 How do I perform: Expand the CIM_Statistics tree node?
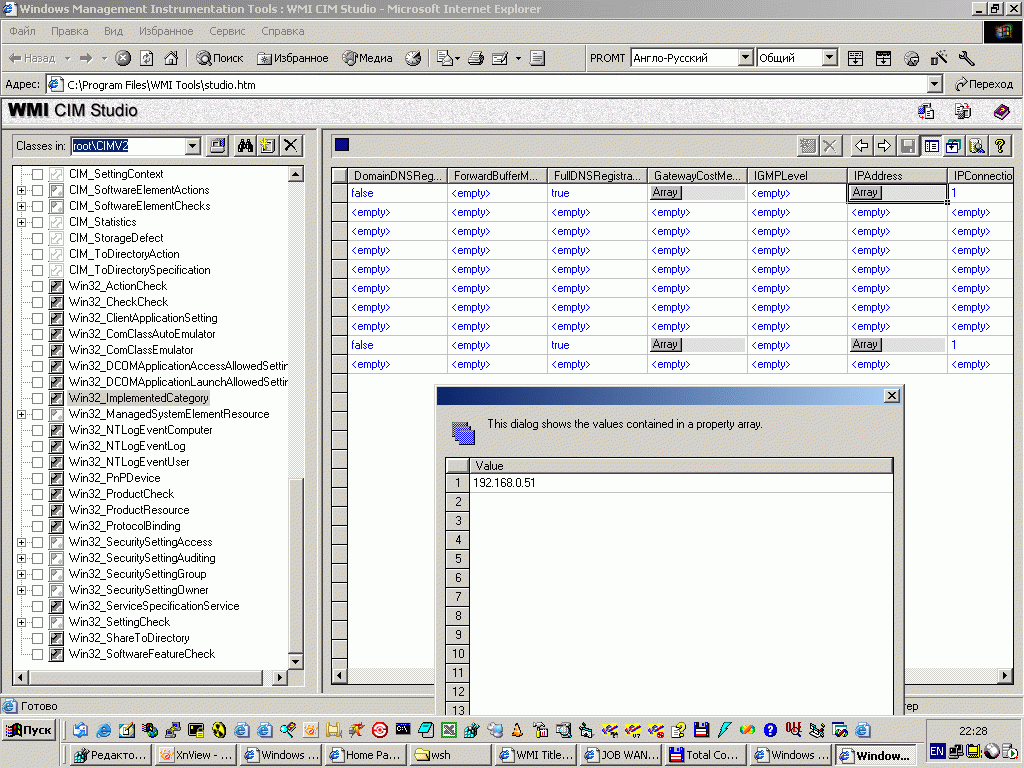[22, 222]
